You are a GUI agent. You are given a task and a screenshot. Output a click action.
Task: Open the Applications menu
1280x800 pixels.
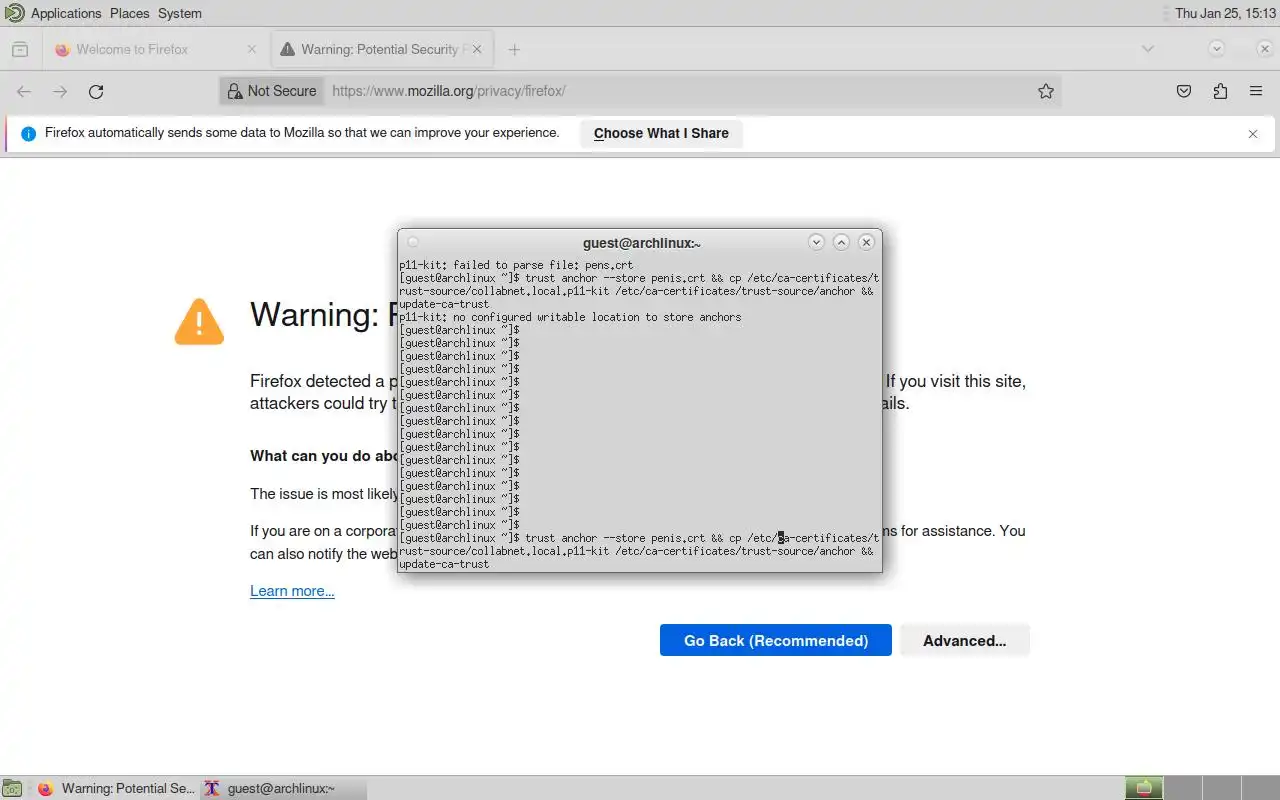click(66, 13)
